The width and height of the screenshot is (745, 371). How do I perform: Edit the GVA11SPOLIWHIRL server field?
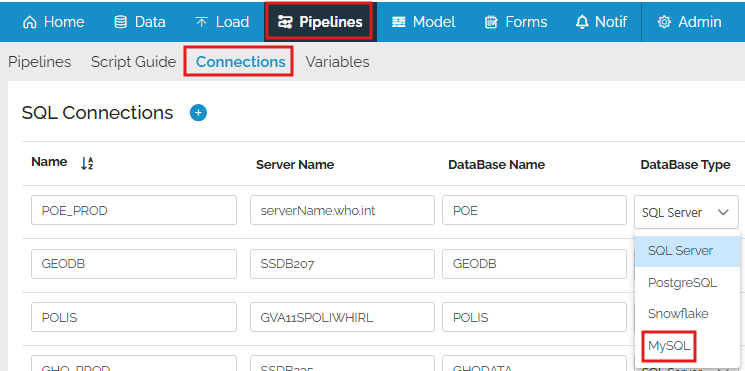342,317
